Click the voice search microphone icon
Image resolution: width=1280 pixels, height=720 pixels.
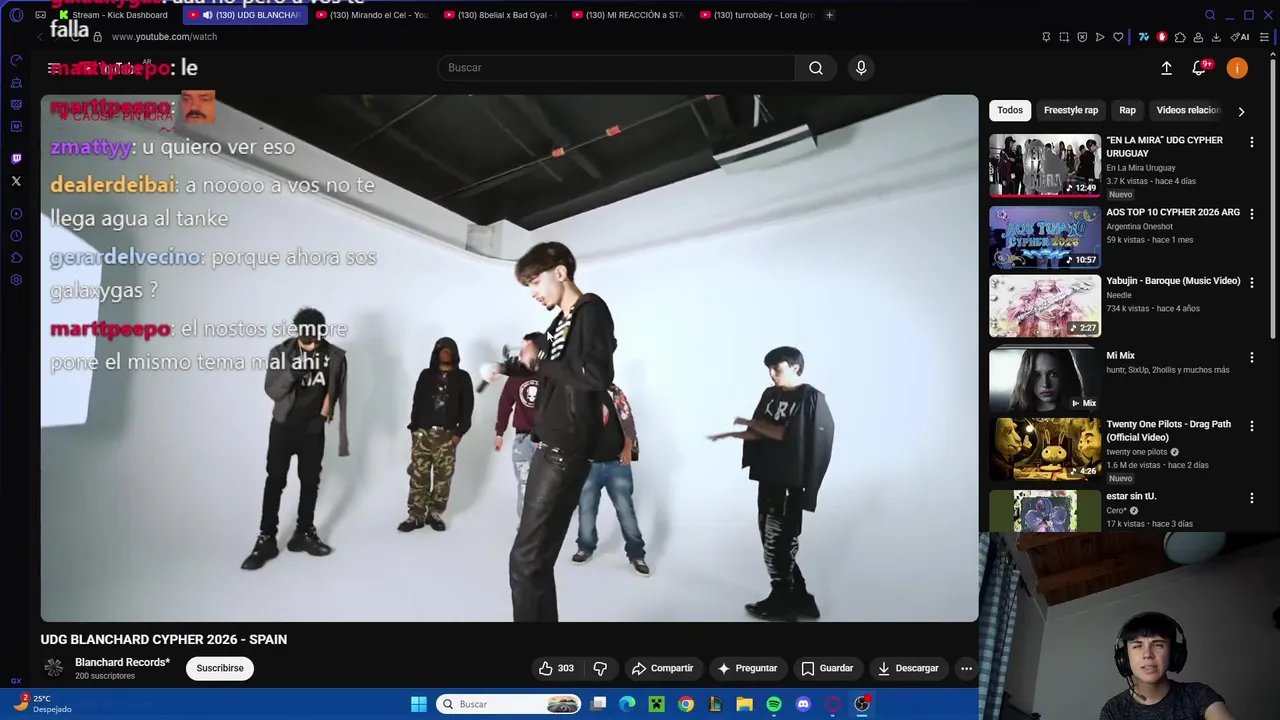pyautogui.click(x=861, y=68)
